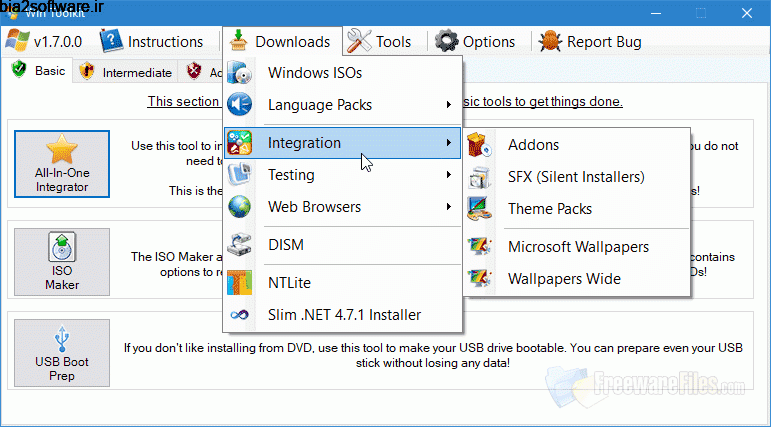Click the Wallpapers Wide icon
Image resolution: width=771 pixels, height=427 pixels.
(x=479, y=278)
